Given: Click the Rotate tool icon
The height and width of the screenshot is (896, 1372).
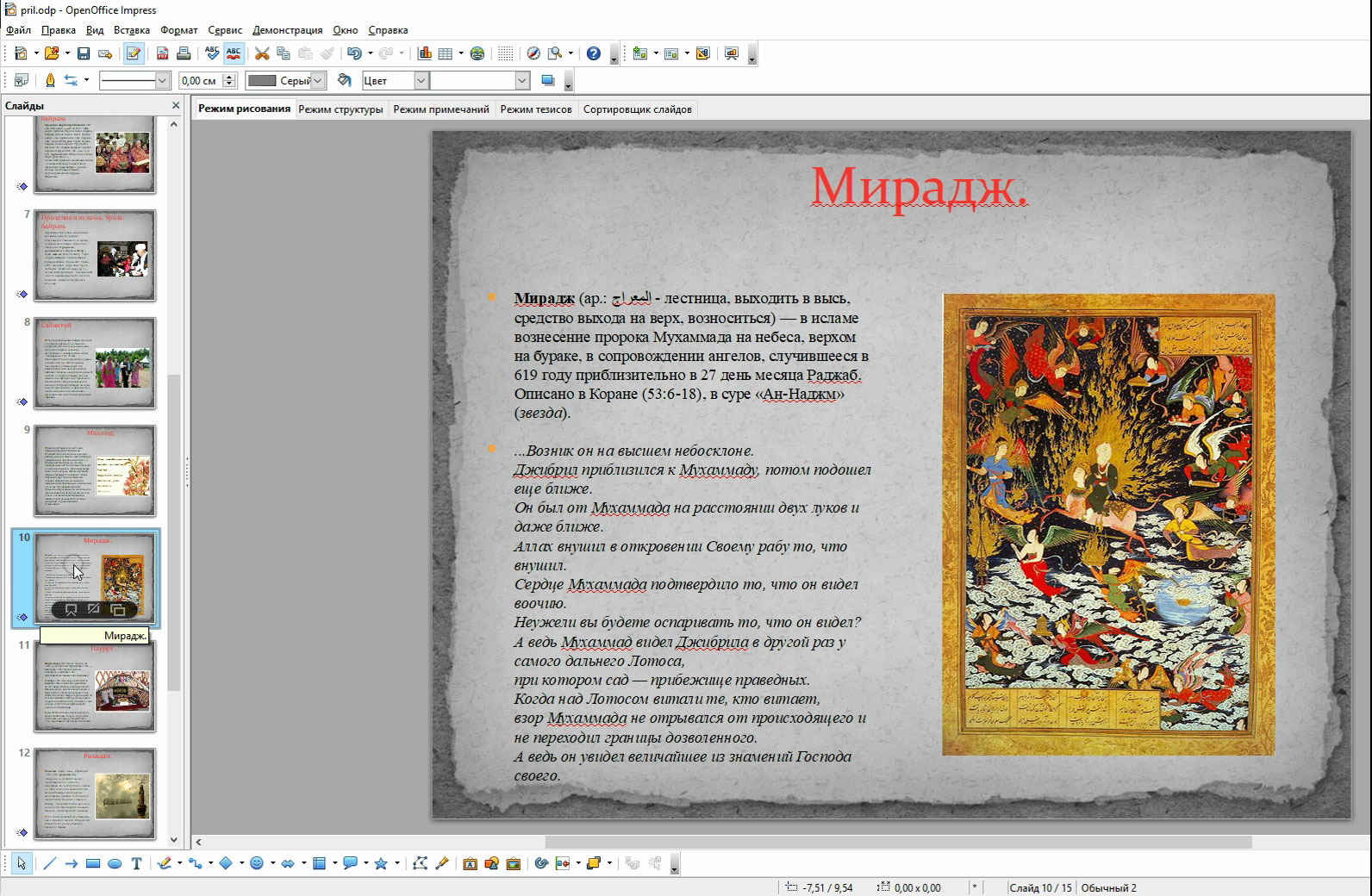Looking at the screenshot, I should tap(542, 863).
